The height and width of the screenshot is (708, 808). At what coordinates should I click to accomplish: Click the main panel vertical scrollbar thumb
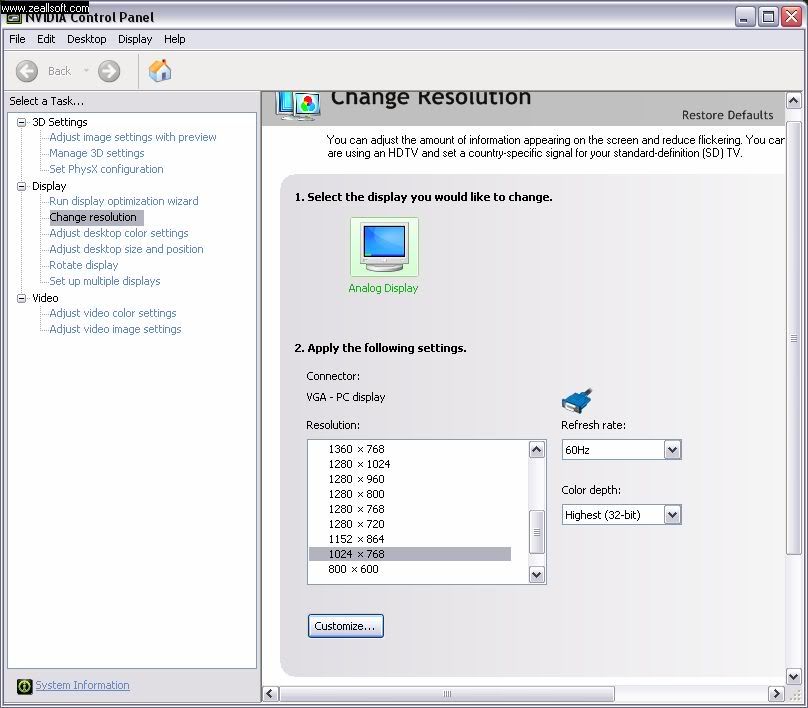pyautogui.click(x=794, y=338)
